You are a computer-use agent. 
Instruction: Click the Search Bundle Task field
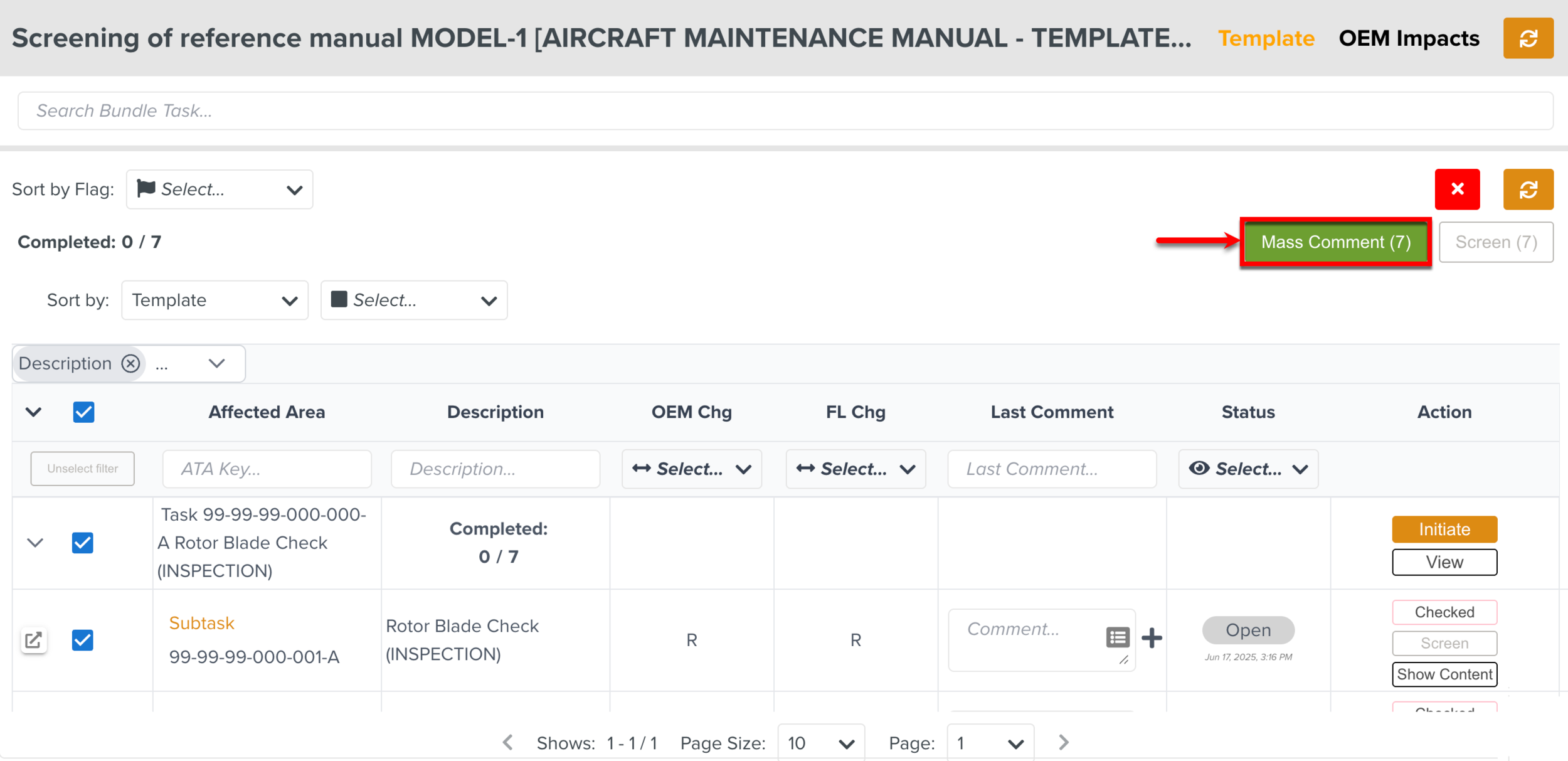click(x=784, y=111)
